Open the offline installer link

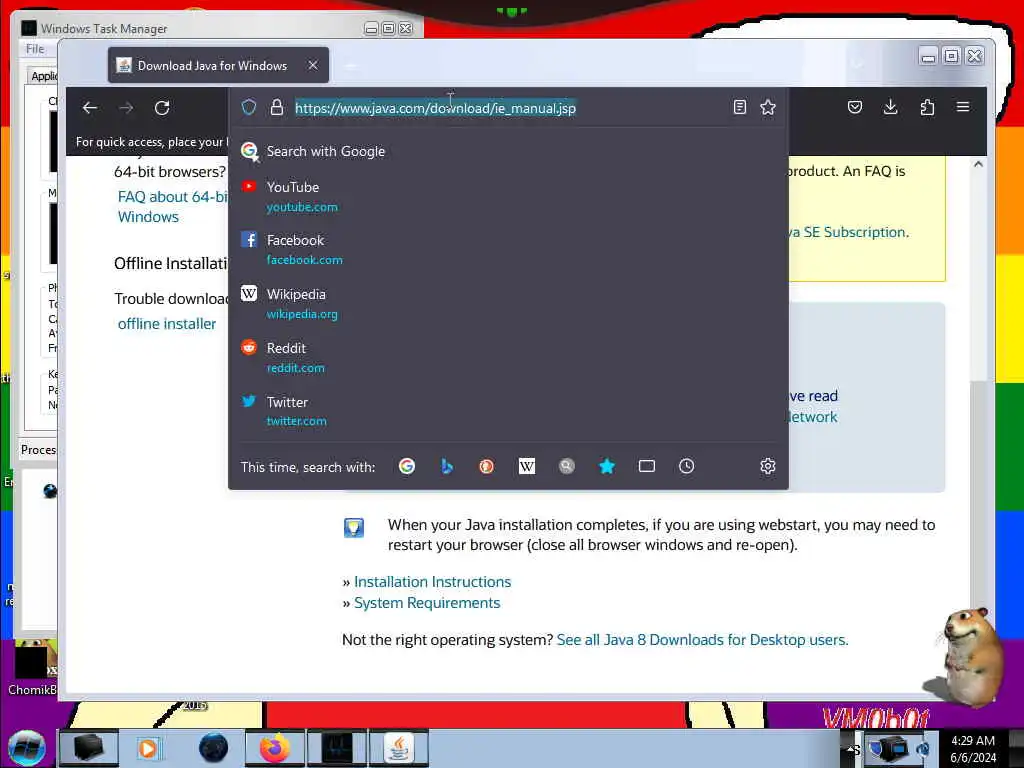point(167,324)
